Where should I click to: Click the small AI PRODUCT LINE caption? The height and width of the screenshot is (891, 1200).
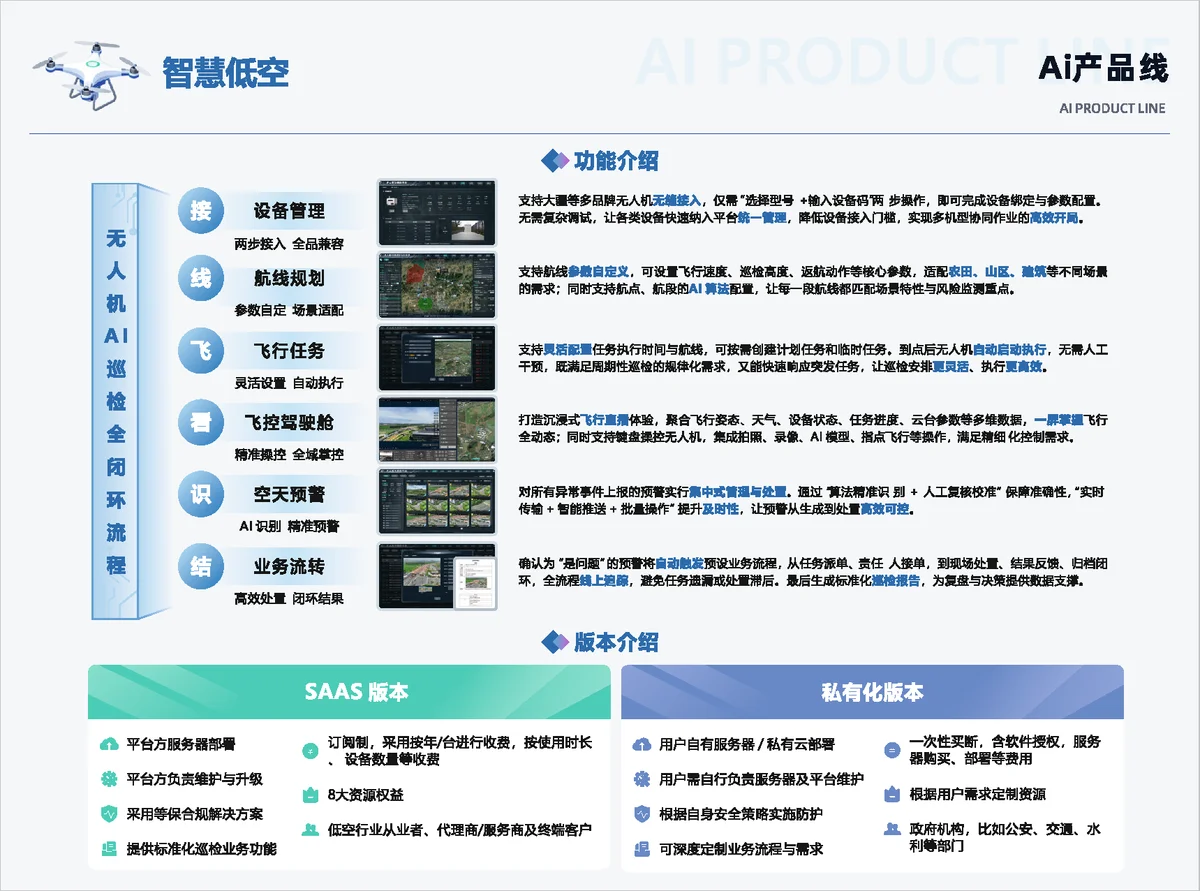point(1112,109)
